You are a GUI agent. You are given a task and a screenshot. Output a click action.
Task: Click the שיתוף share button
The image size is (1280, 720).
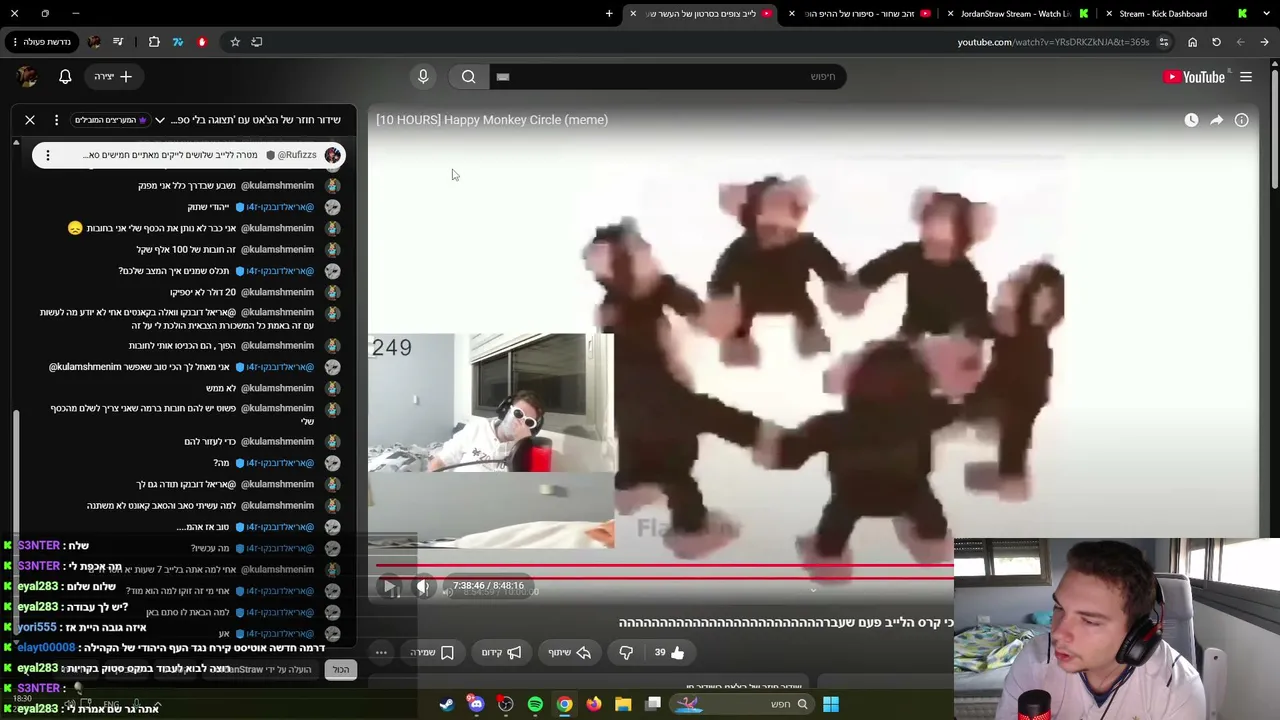click(x=570, y=652)
